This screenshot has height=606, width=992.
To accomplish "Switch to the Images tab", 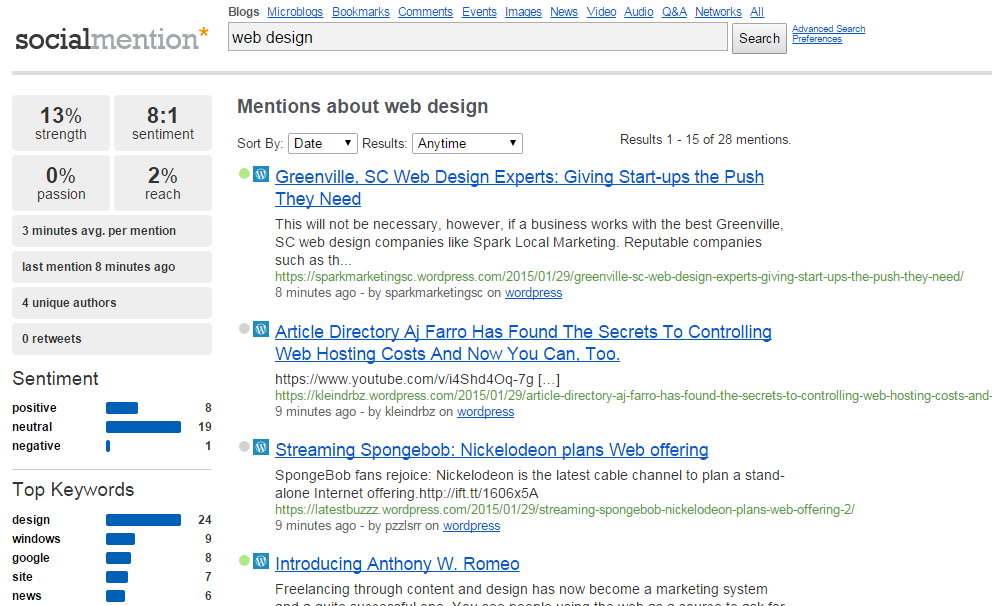I will (x=523, y=11).
